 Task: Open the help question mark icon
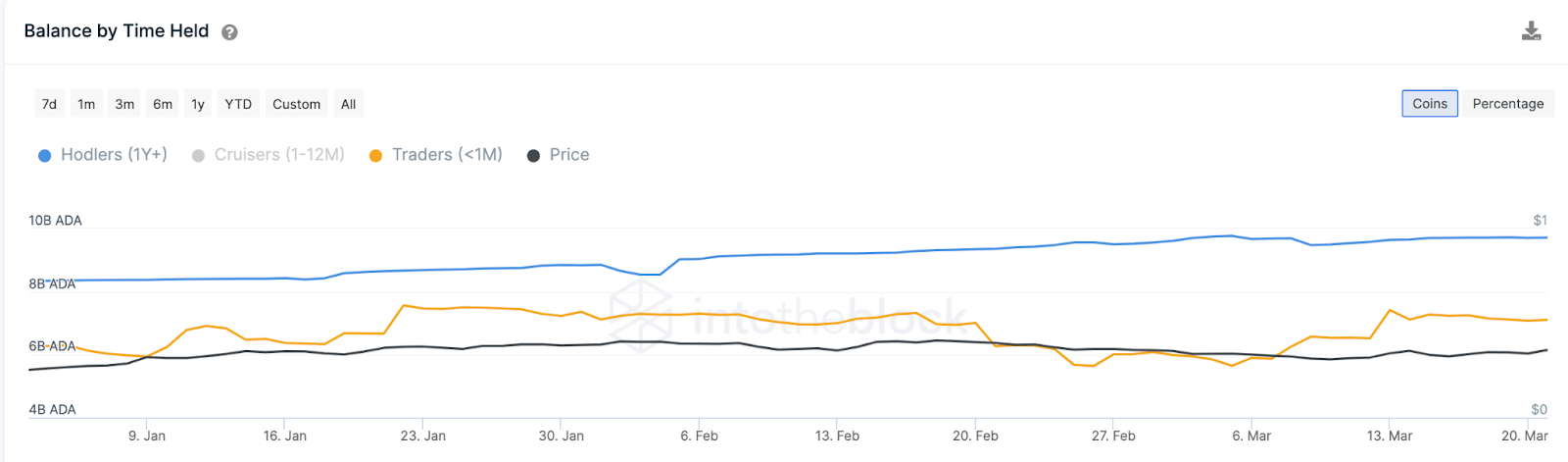tap(229, 32)
